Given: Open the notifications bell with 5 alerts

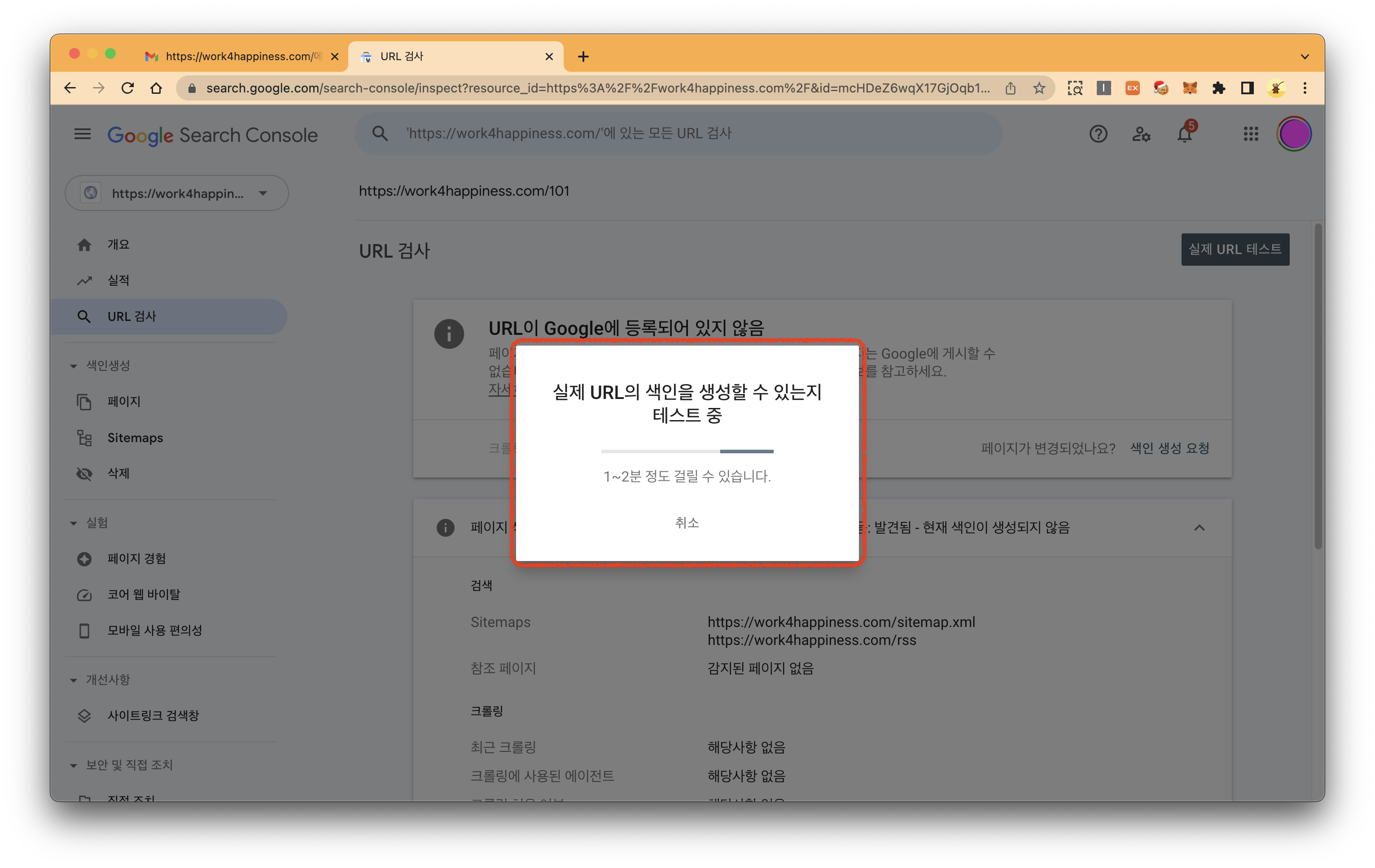Looking at the screenshot, I should point(1186,134).
